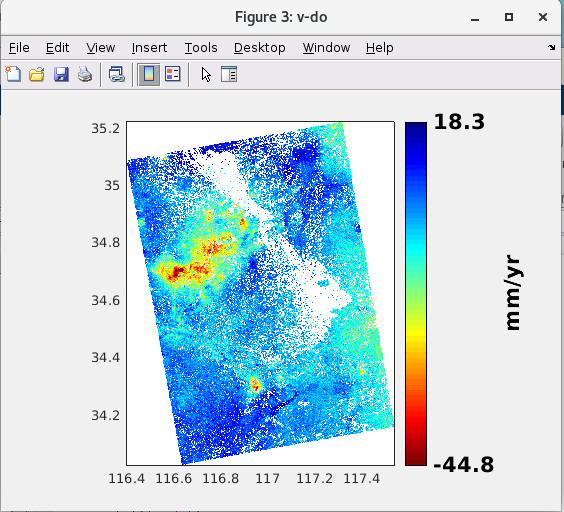Click x-axis tick label 116.6

click(x=174, y=479)
